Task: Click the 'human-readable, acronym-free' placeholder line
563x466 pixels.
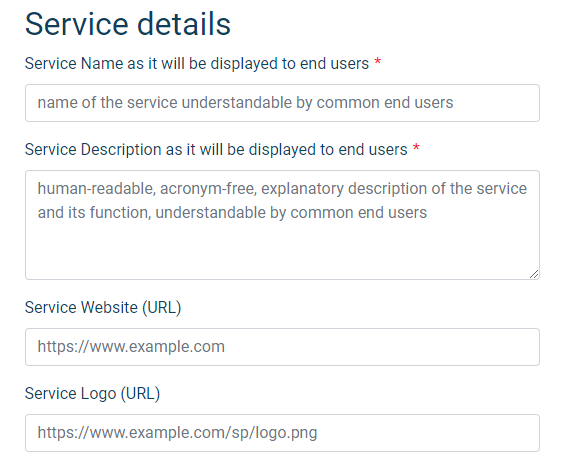Action: [282, 189]
